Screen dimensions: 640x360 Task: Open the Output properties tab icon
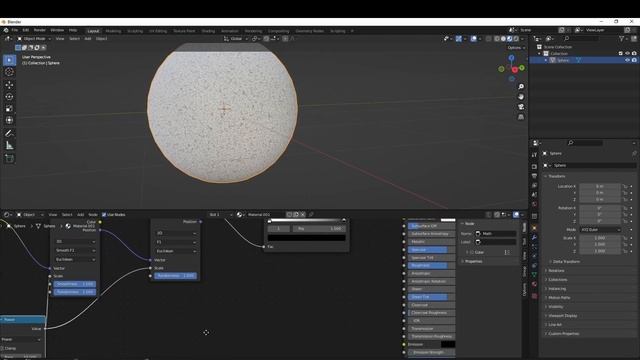534,176
